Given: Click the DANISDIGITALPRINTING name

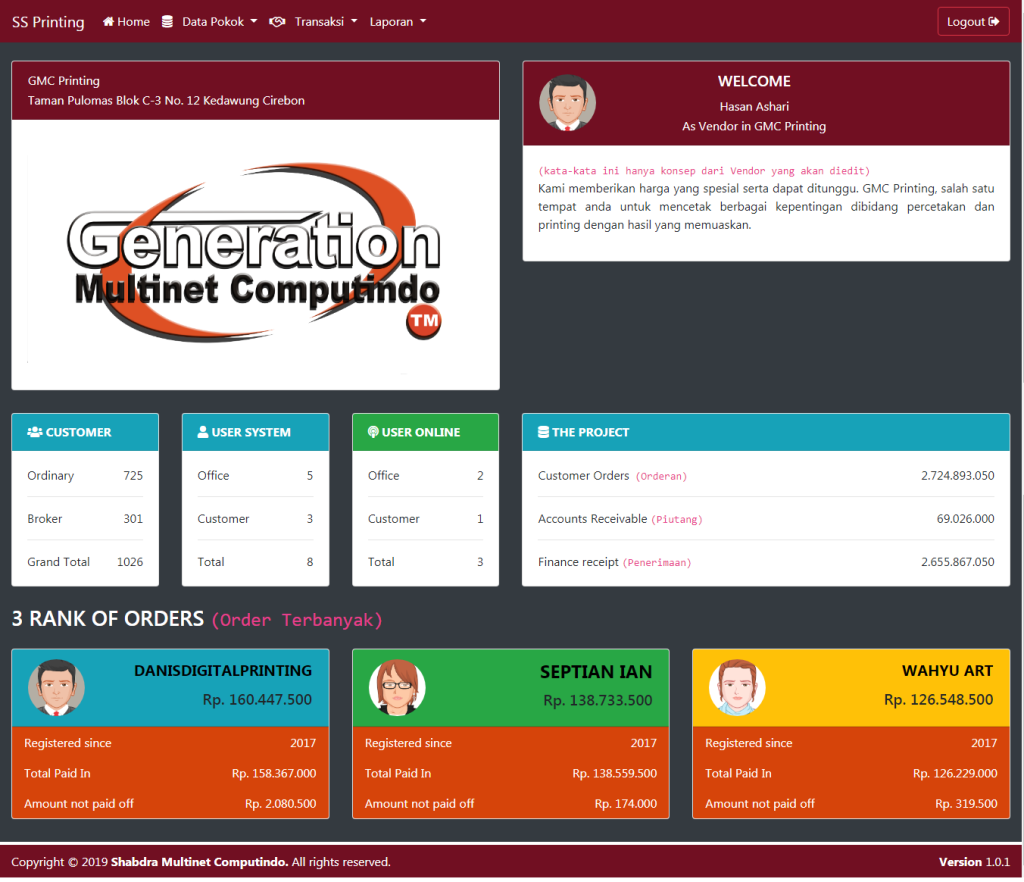Looking at the screenshot, I should point(223,670).
